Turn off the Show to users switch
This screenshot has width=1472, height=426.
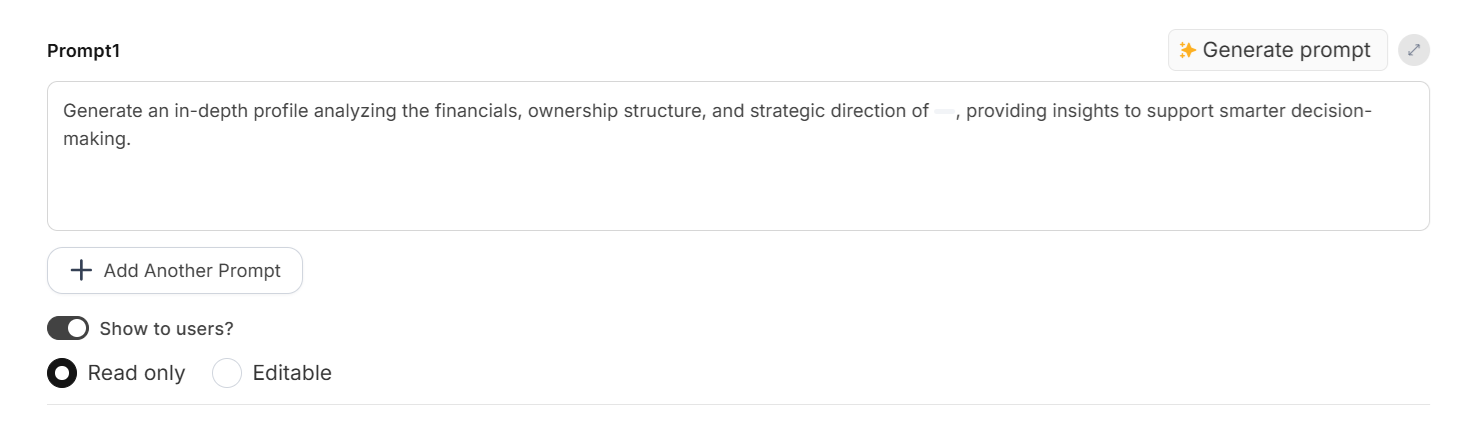tap(68, 328)
